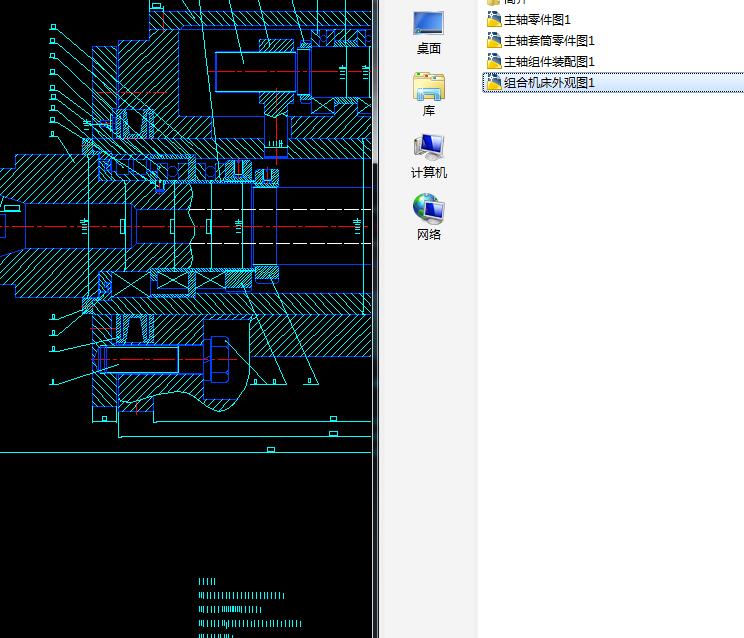Click the file icon beside 主轴组件装配图1
The height and width of the screenshot is (638, 744).
pyautogui.click(x=494, y=61)
